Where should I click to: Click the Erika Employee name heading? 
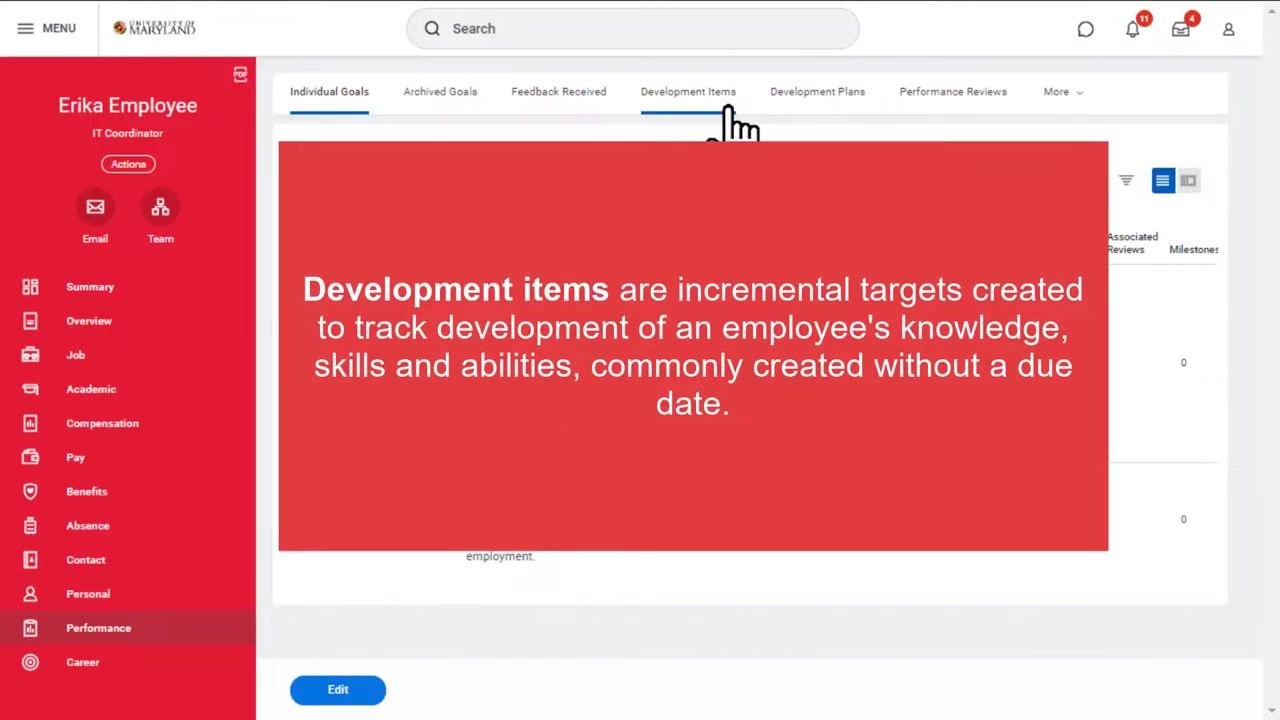pos(128,106)
